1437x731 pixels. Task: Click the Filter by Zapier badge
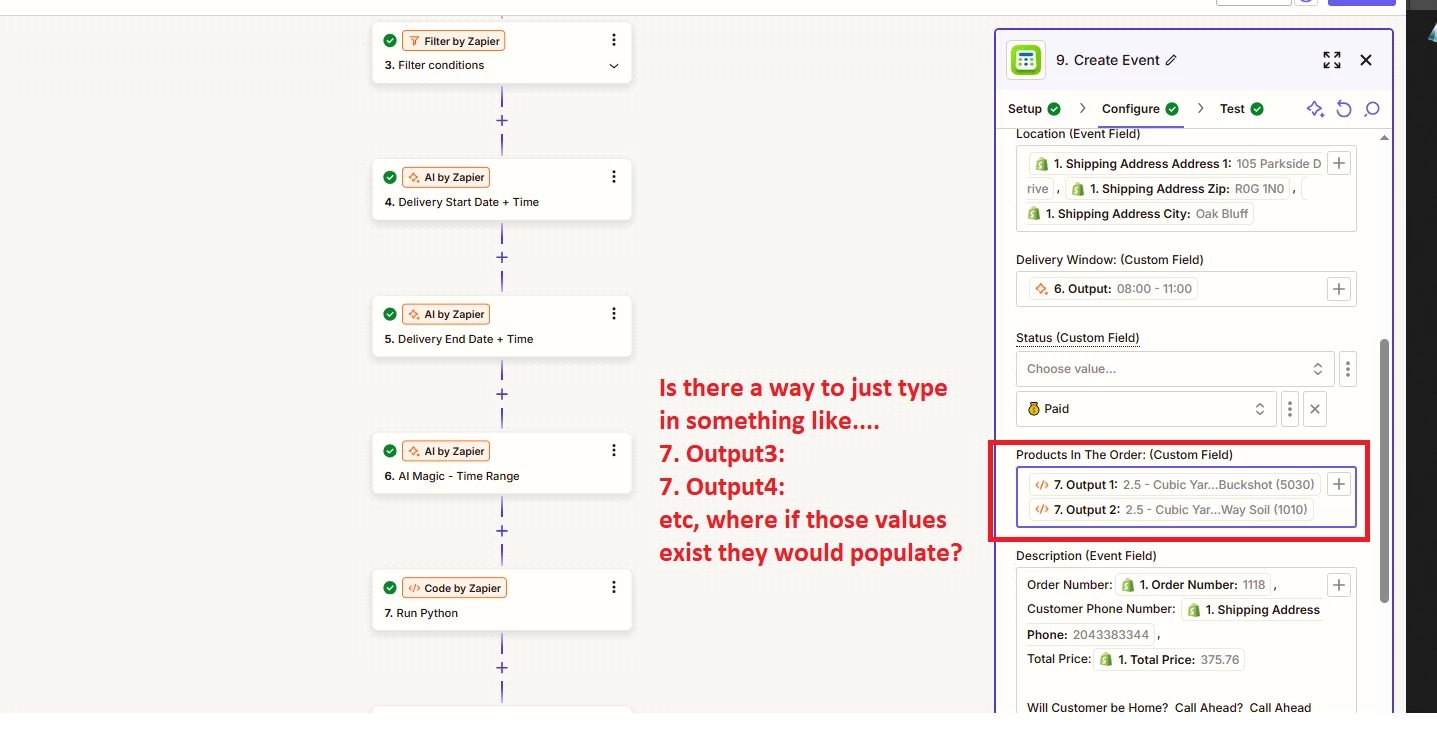452,41
